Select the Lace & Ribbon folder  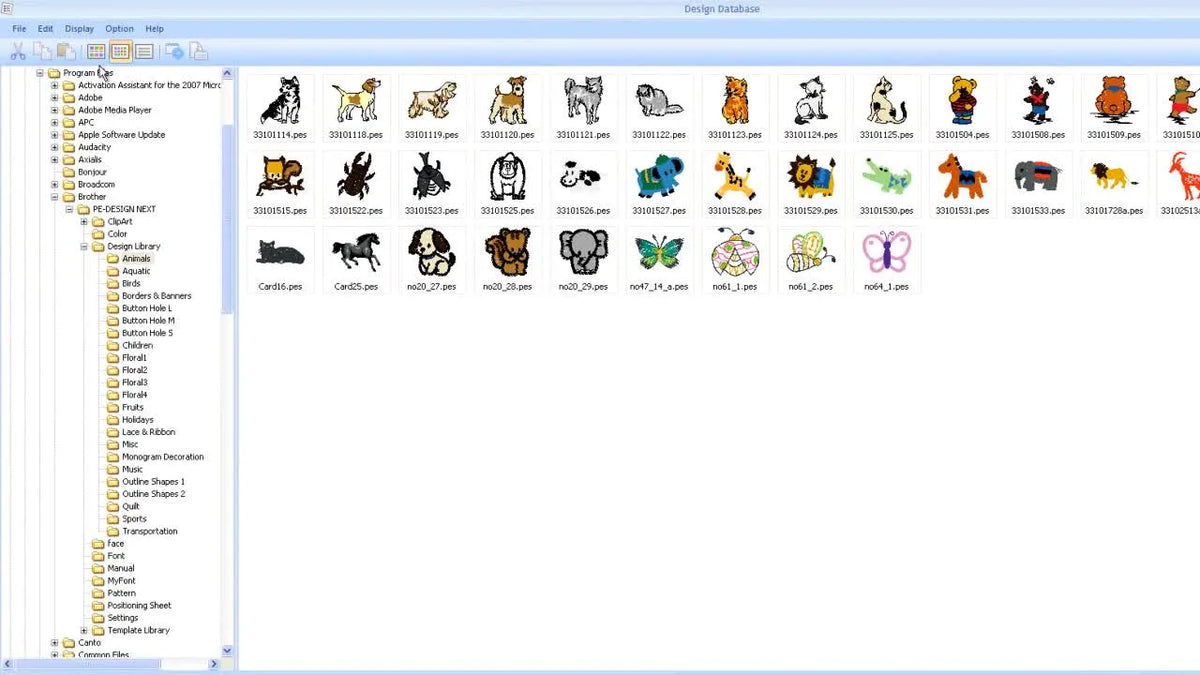(x=148, y=432)
